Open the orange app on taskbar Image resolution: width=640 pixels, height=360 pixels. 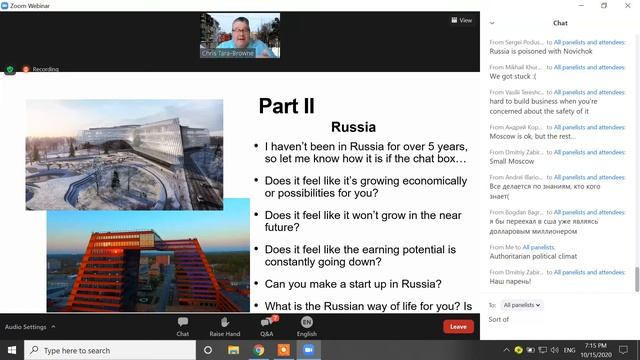click(284, 350)
